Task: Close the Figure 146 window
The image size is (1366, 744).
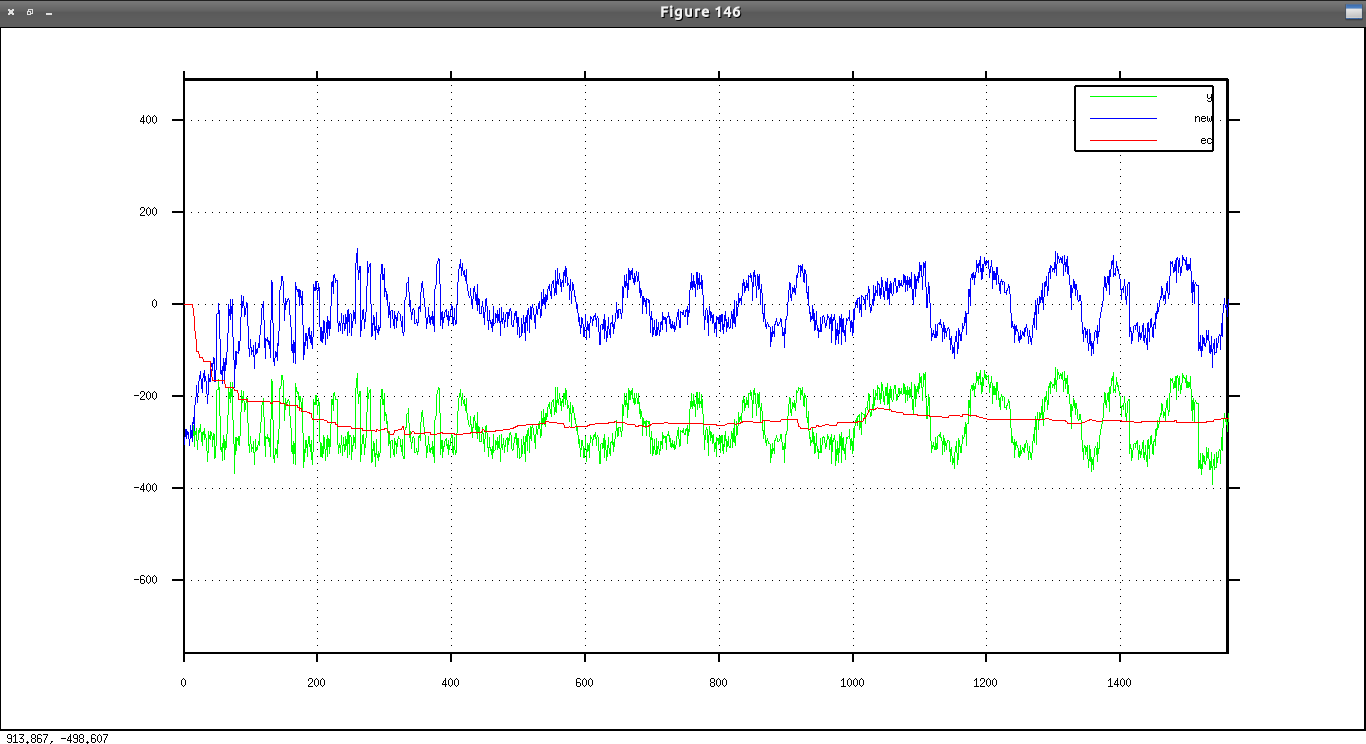Action: 11,12
